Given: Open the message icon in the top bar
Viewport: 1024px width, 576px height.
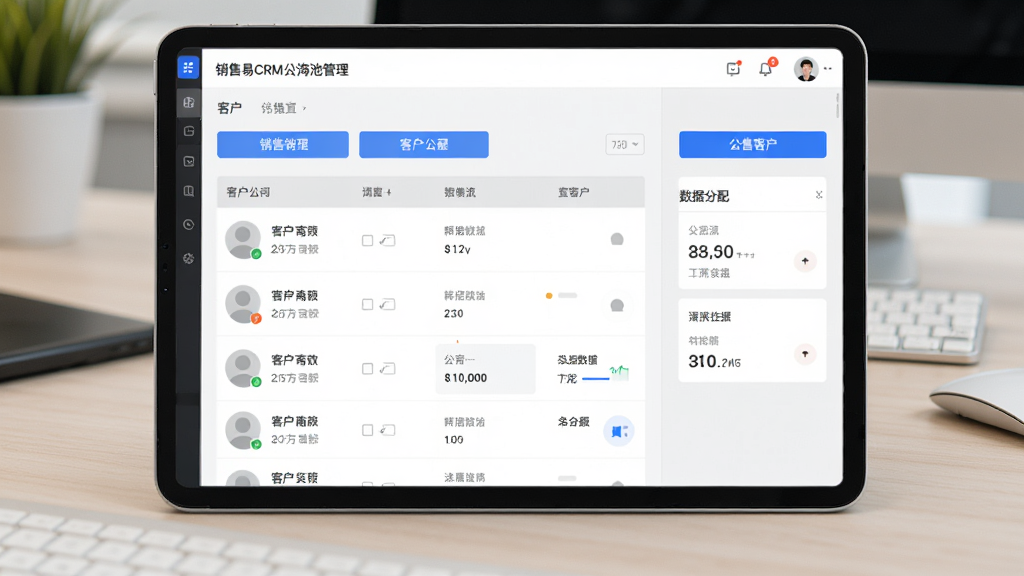Looking at the screenshot, I should pyautogui.click(x=733, y=69).
